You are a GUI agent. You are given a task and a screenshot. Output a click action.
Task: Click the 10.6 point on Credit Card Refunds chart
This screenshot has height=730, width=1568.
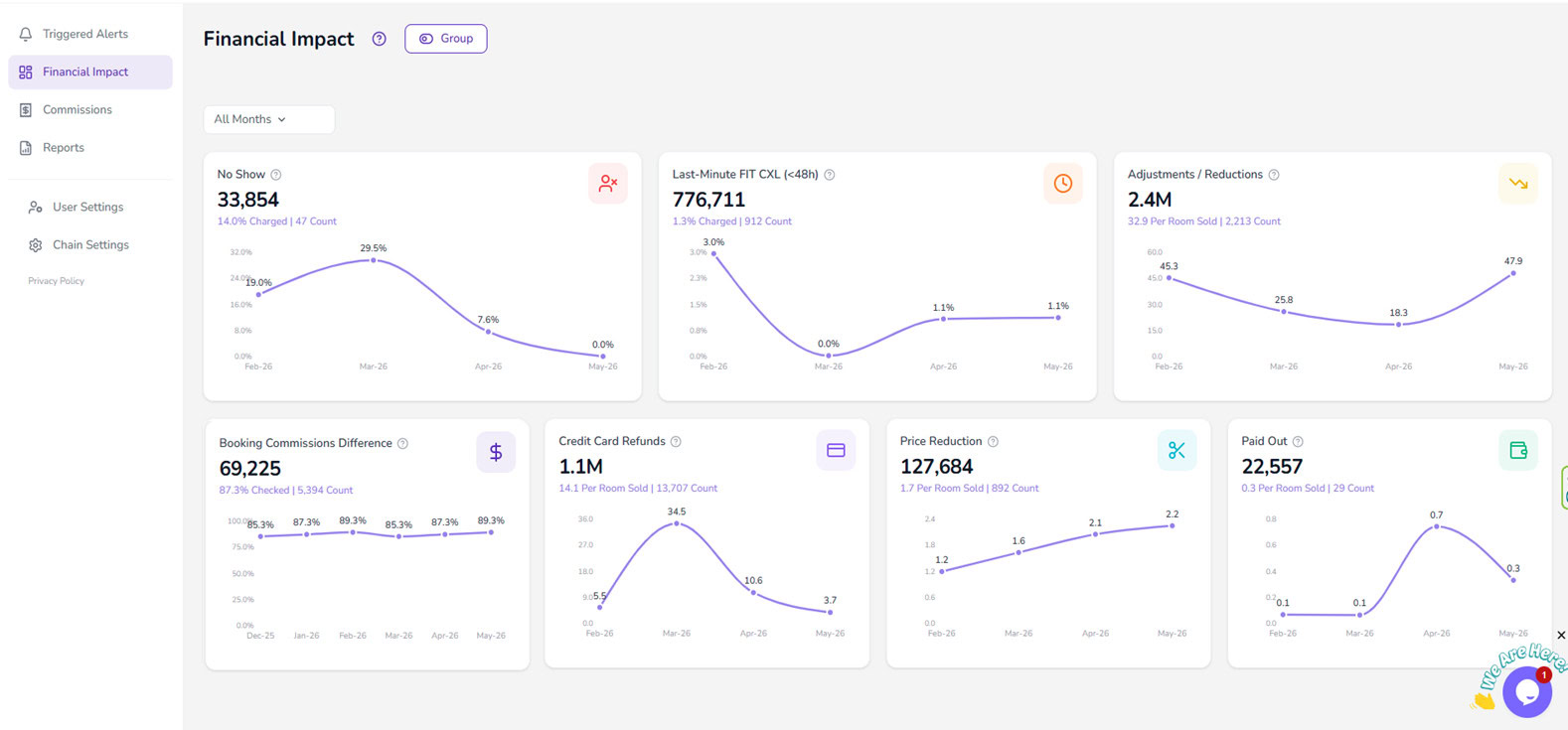[x=753, y=593]
